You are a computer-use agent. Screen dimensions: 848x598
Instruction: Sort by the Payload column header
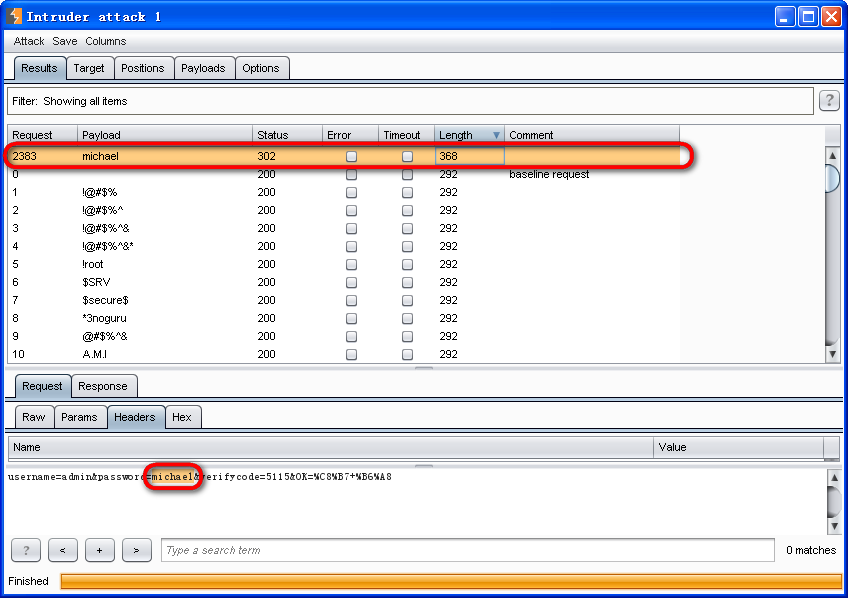[164, 135]
